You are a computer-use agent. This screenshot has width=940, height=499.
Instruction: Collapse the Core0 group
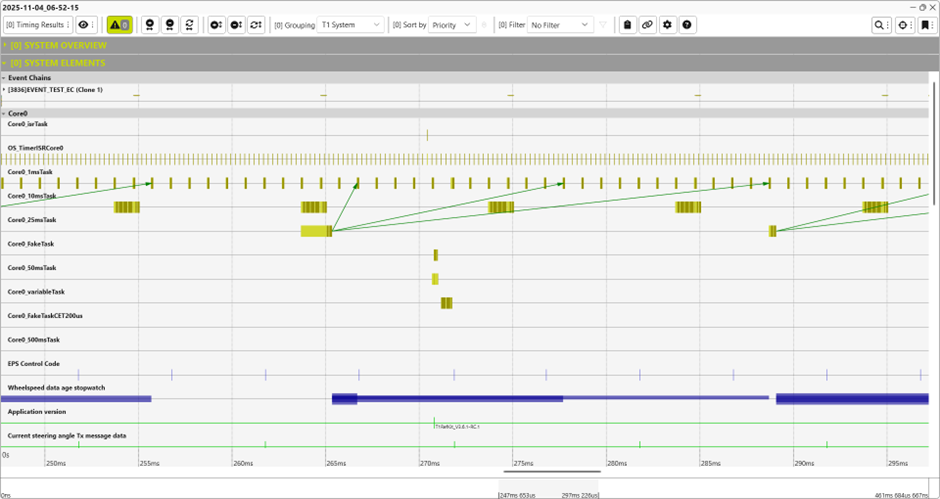pos(4,113)
